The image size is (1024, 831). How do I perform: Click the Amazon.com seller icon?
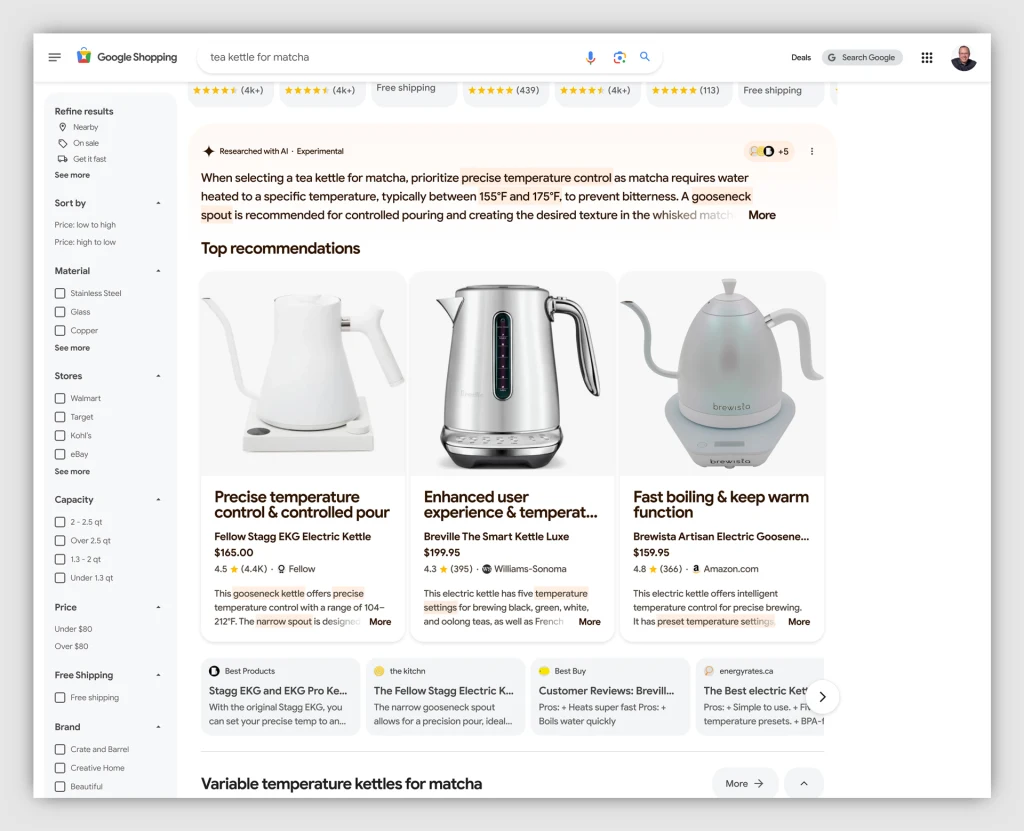[696, 569]
